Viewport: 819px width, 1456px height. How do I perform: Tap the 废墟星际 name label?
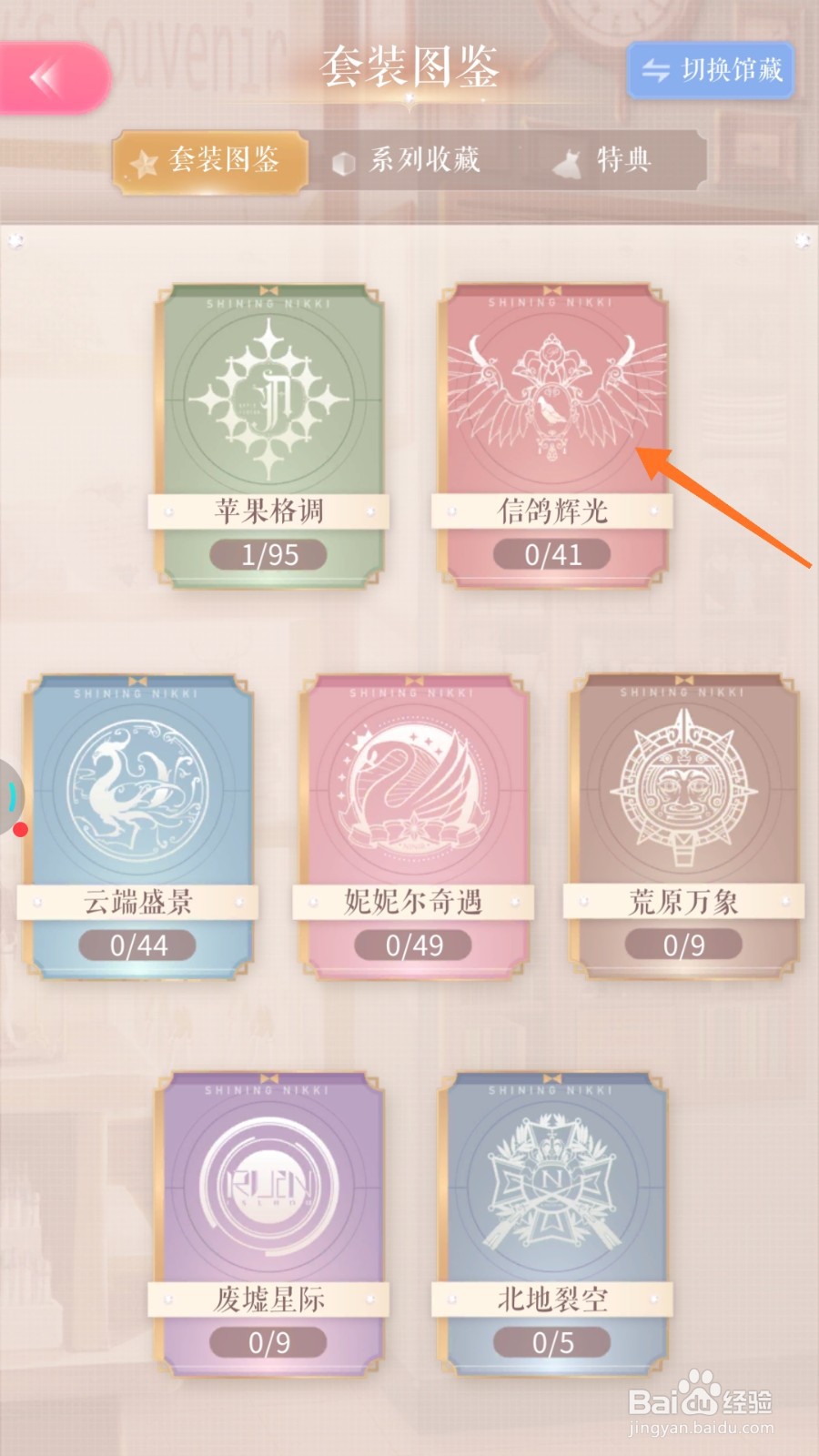coord(268,1299)
